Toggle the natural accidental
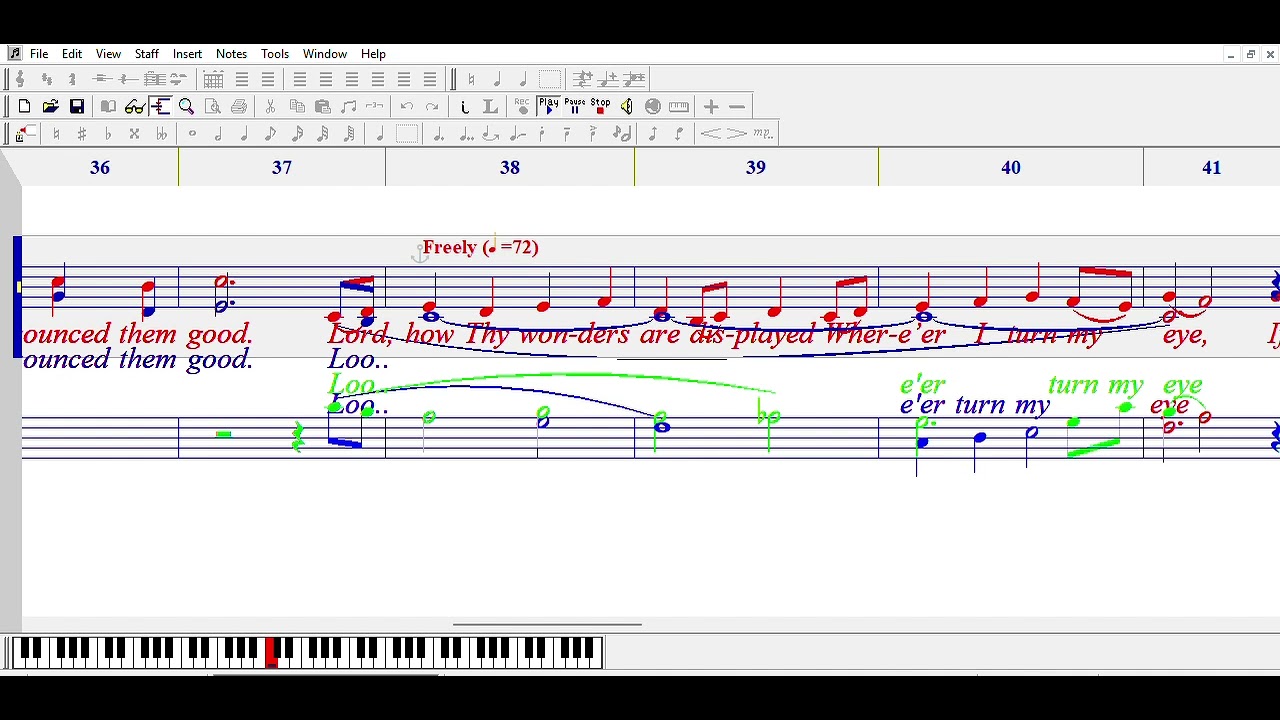This screenshot has width=1280, height=720. pos(56,134)
